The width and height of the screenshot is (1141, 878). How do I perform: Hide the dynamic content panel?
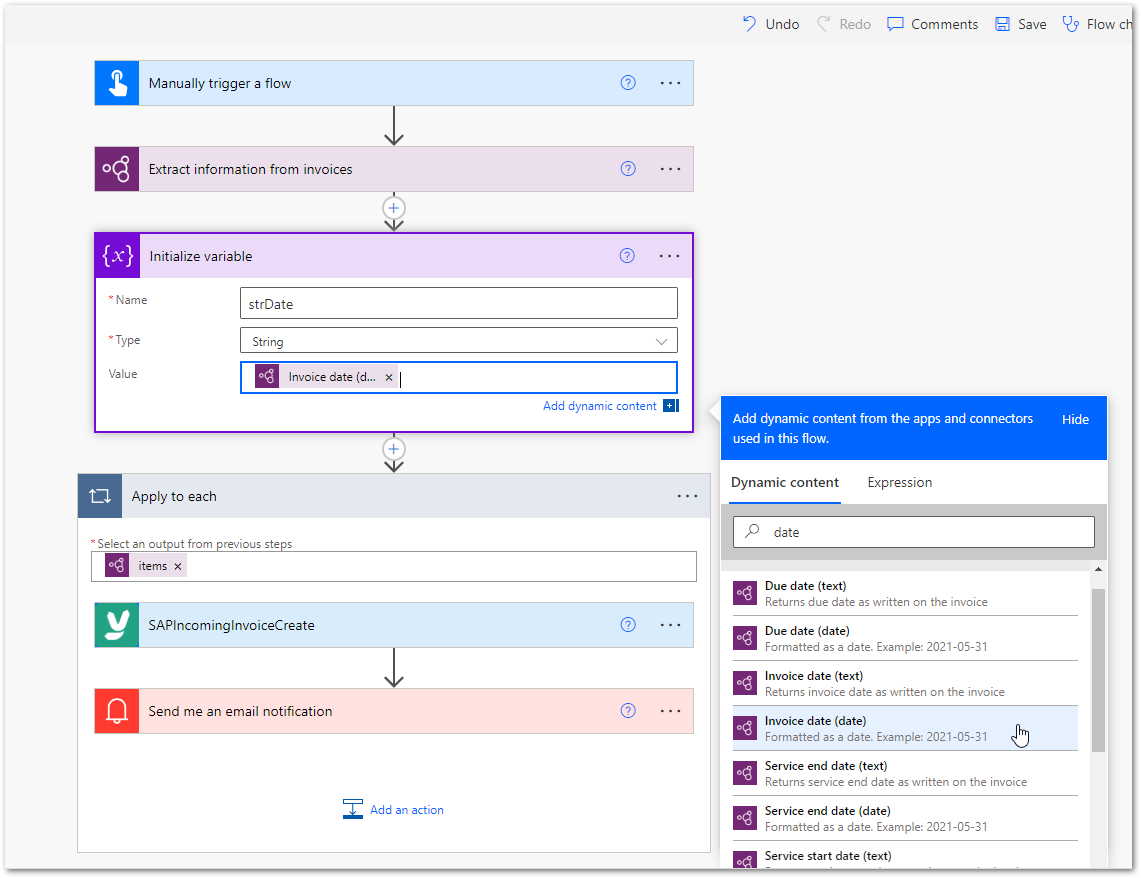[x=1075, y=419]
